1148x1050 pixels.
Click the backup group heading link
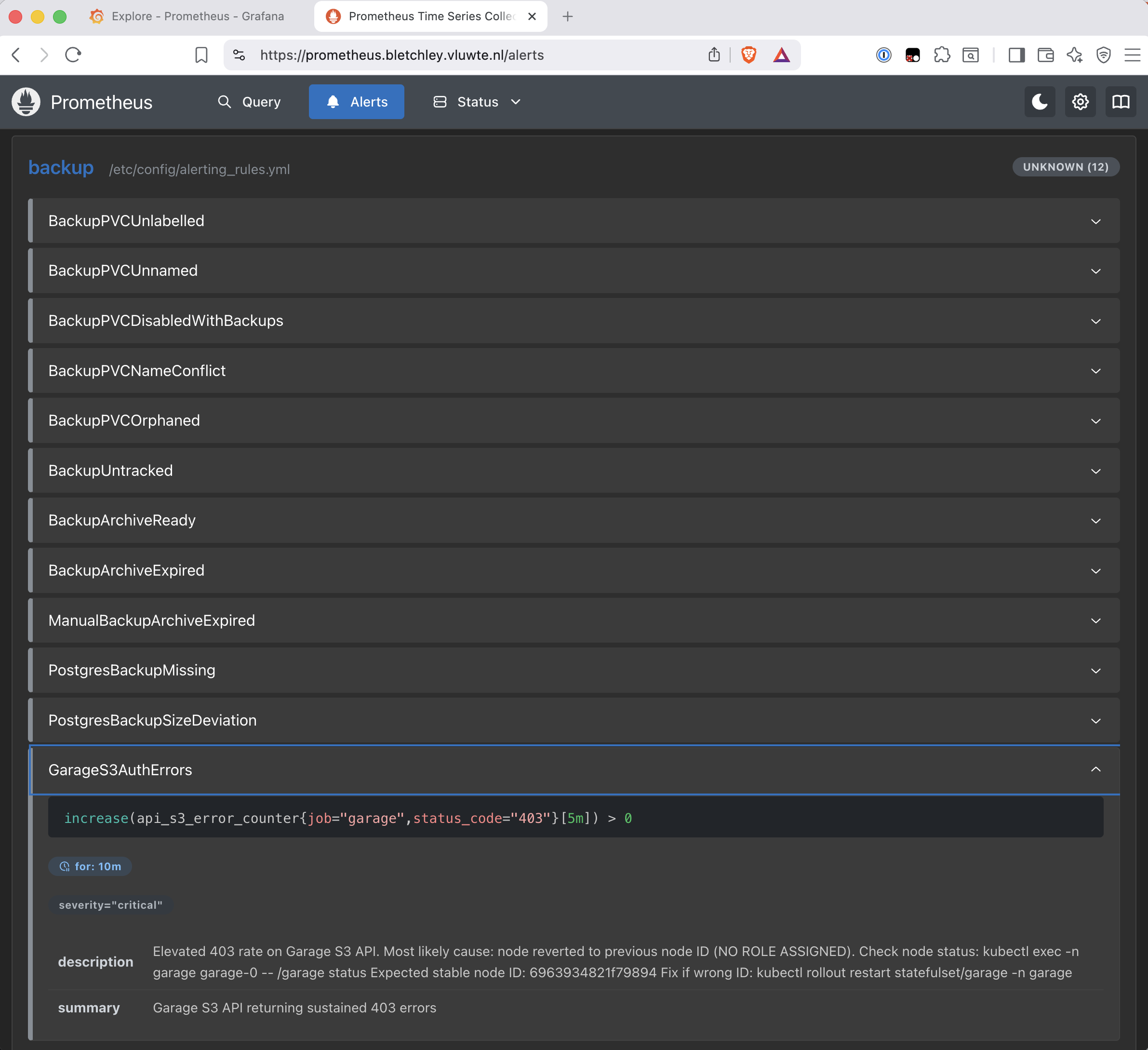61,167
